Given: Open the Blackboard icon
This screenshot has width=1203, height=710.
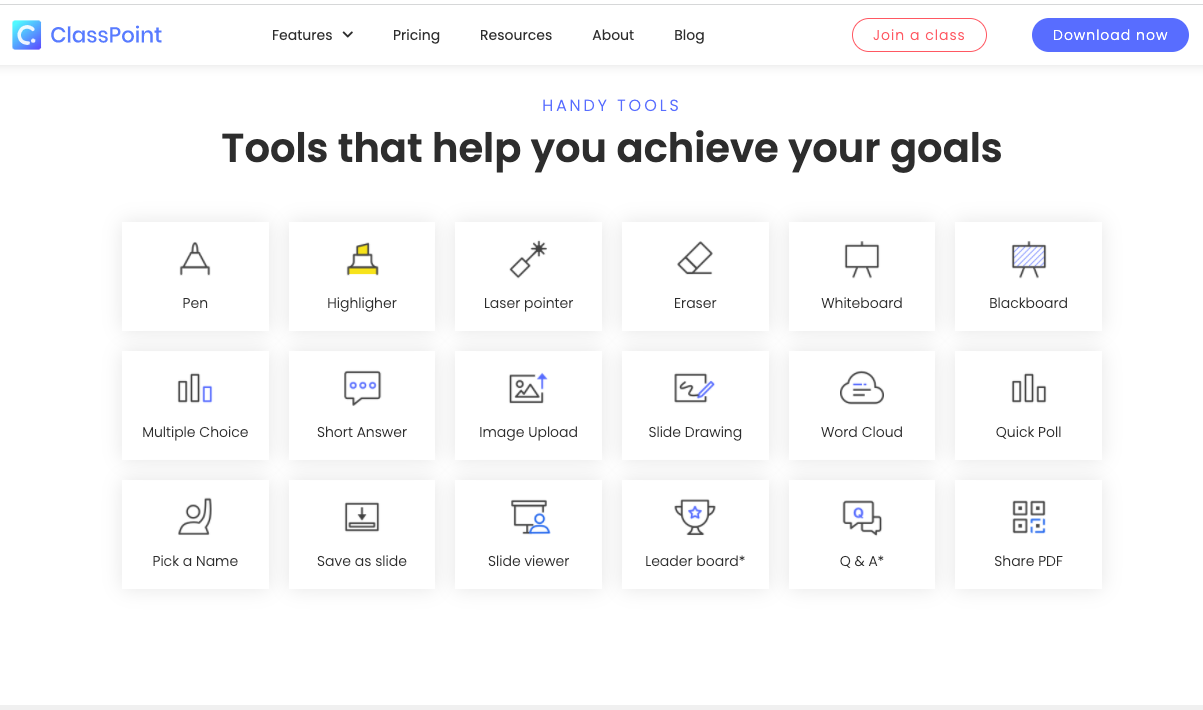Looking at the screenshot, I should (1028, 259).
